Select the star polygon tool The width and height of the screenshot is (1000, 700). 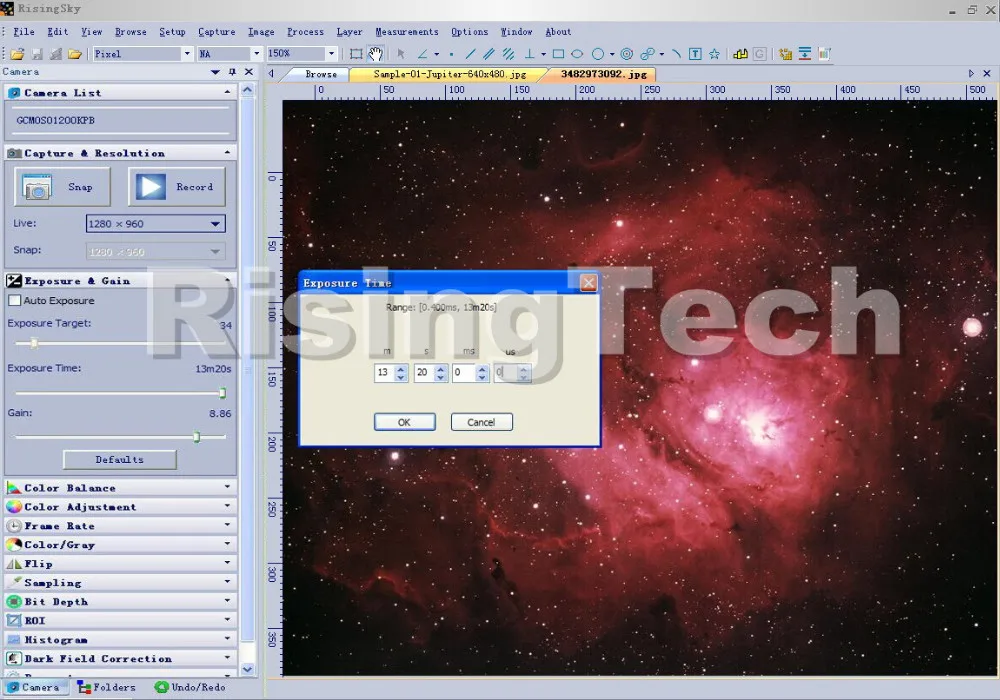coord(714,54)
